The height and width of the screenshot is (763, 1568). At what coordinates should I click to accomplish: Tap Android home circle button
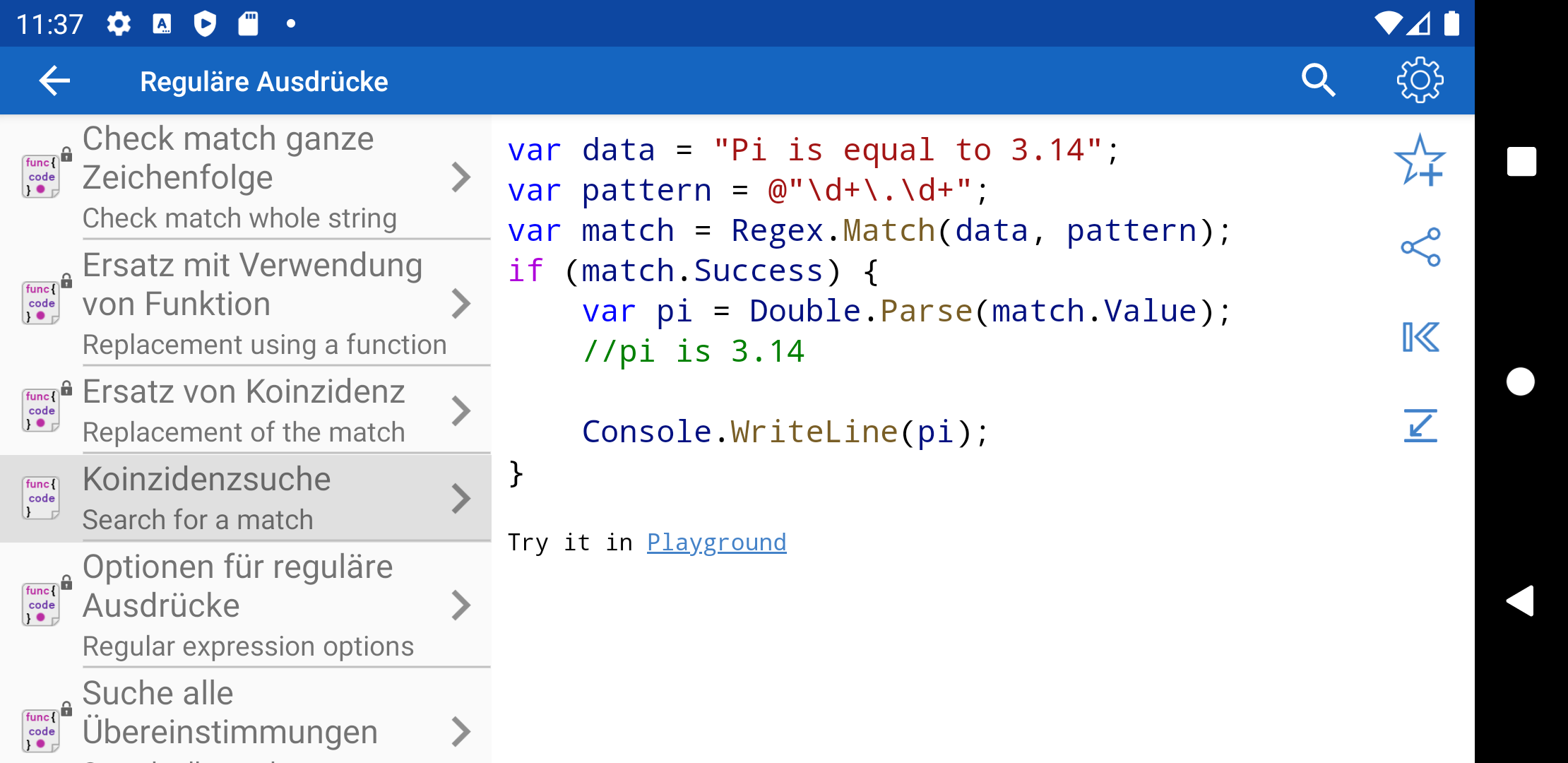point(1521,381)
